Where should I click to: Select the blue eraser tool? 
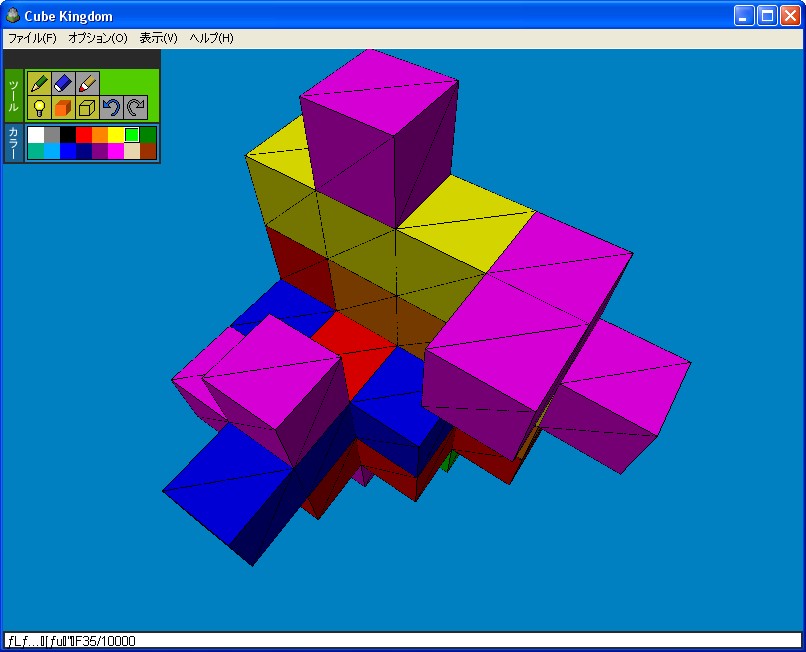click(63, 83)
